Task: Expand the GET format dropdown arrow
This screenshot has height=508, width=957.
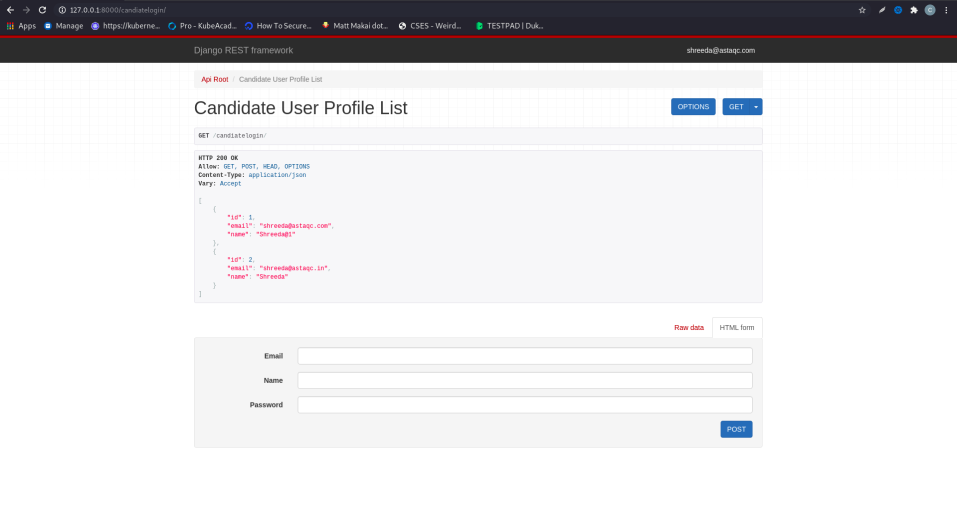Action: [x=756, y=107]
